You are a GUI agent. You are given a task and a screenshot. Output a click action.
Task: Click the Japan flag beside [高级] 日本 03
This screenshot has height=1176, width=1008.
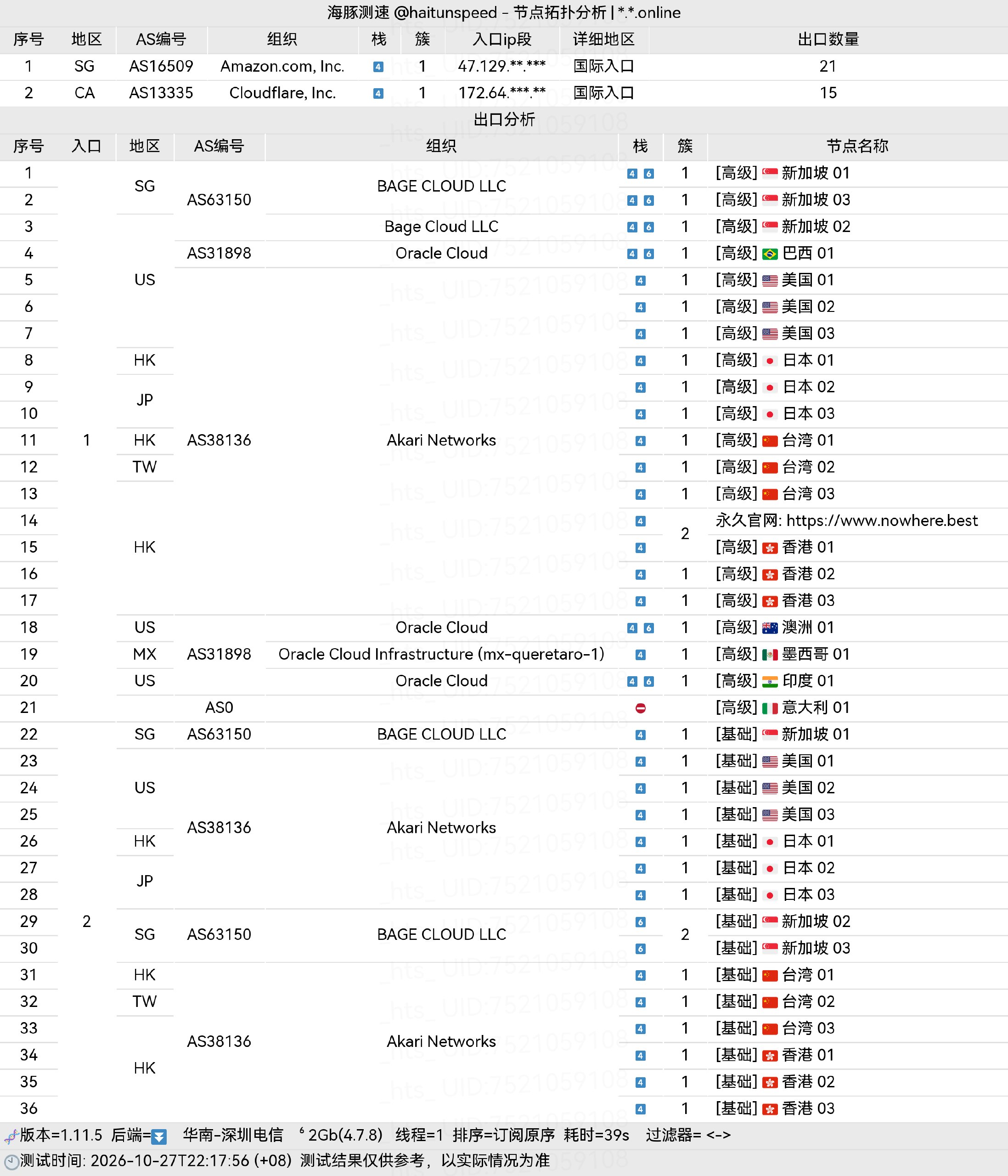(770, 414)
